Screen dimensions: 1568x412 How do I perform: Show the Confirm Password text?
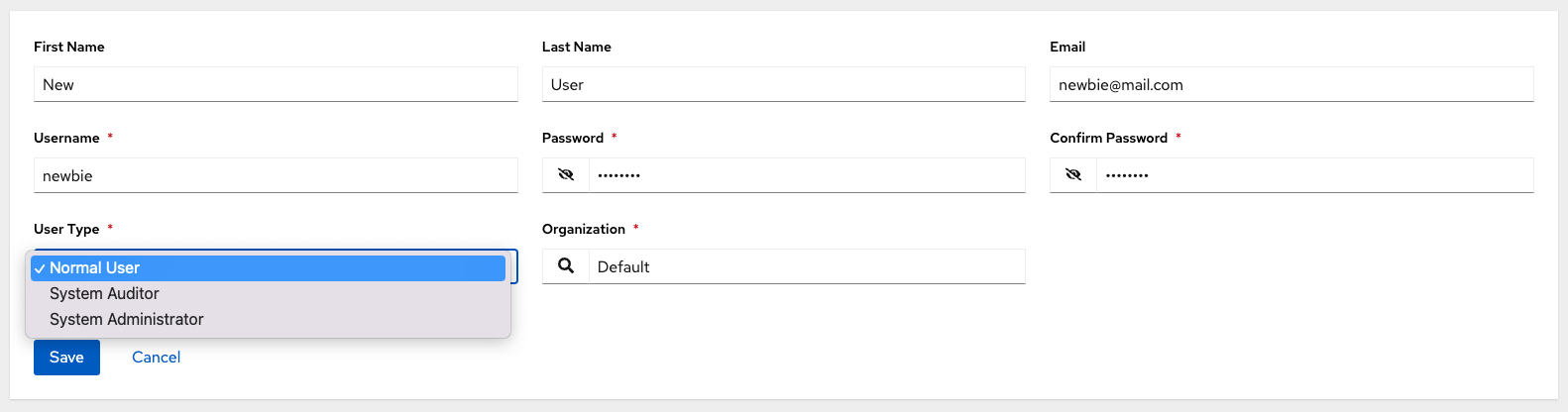tap(1073, 175)
